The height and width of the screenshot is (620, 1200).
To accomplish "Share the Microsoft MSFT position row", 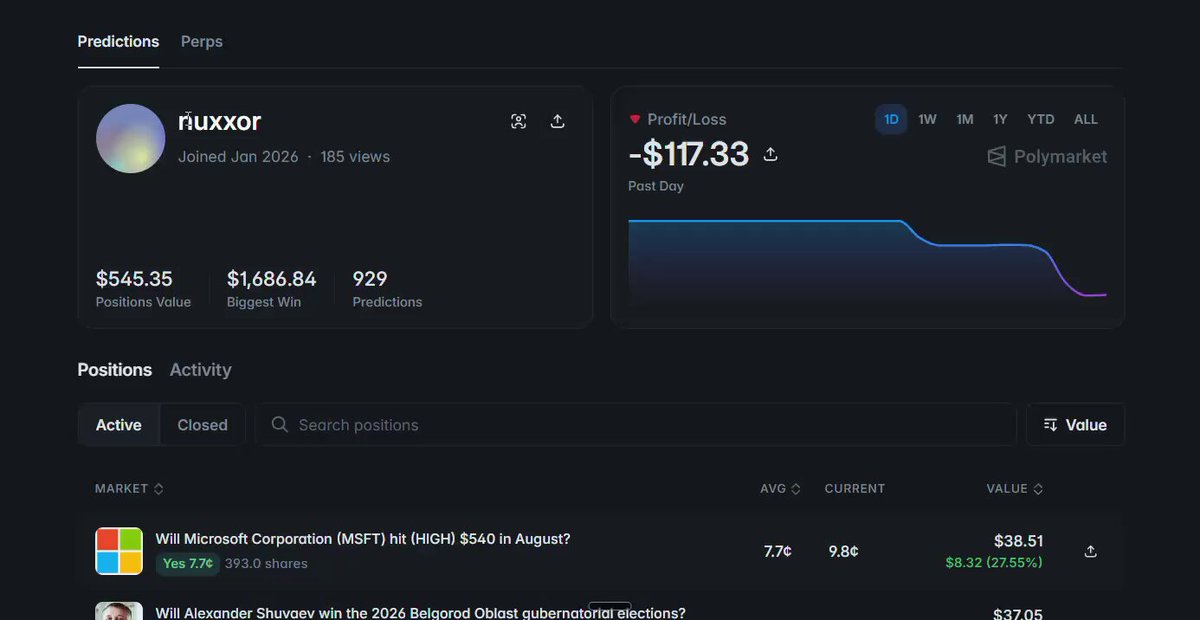I will (1091, 551).
